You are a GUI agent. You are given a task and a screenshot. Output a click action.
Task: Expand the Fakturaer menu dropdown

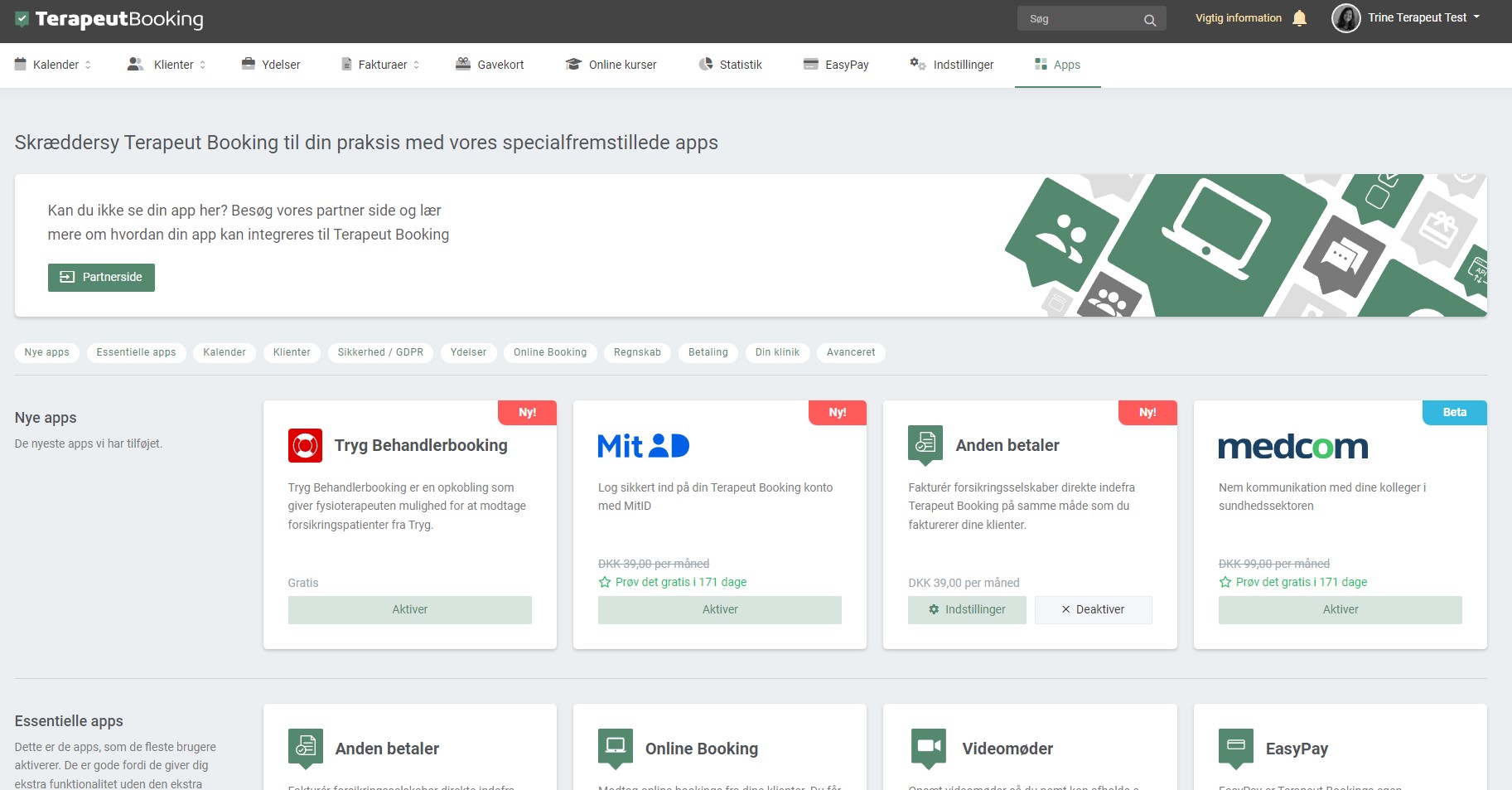click(416, 65)
